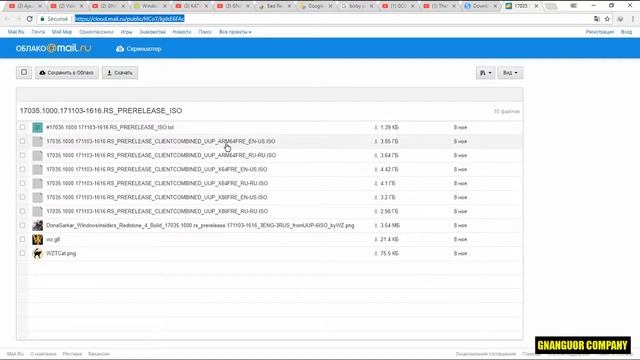Image resolution: width=640 pixels, height=360 pixels.
Task: Click the Регистрация link
Action: point(600,32)
